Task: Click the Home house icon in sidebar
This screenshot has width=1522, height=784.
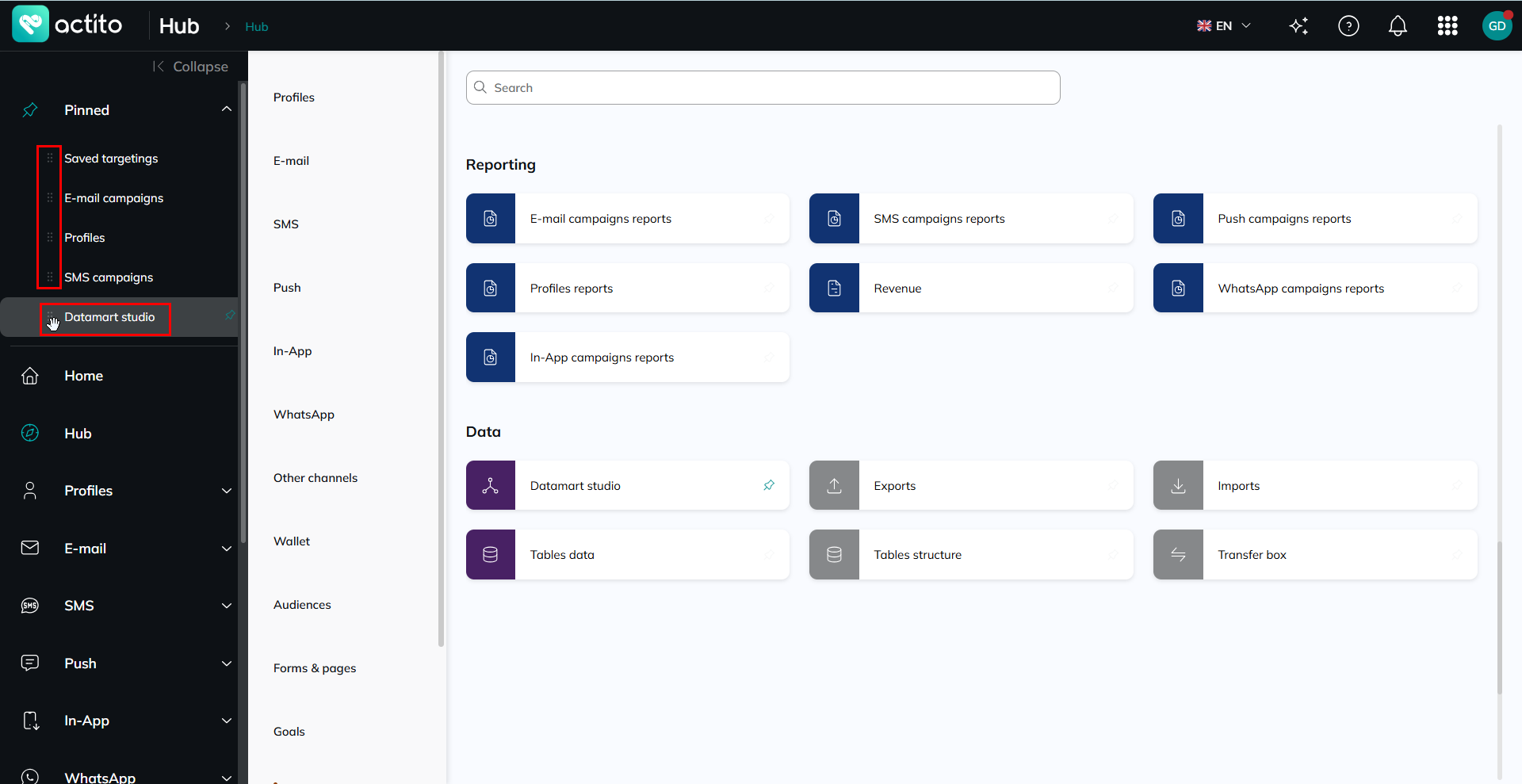Action: (x=30, y=376)
